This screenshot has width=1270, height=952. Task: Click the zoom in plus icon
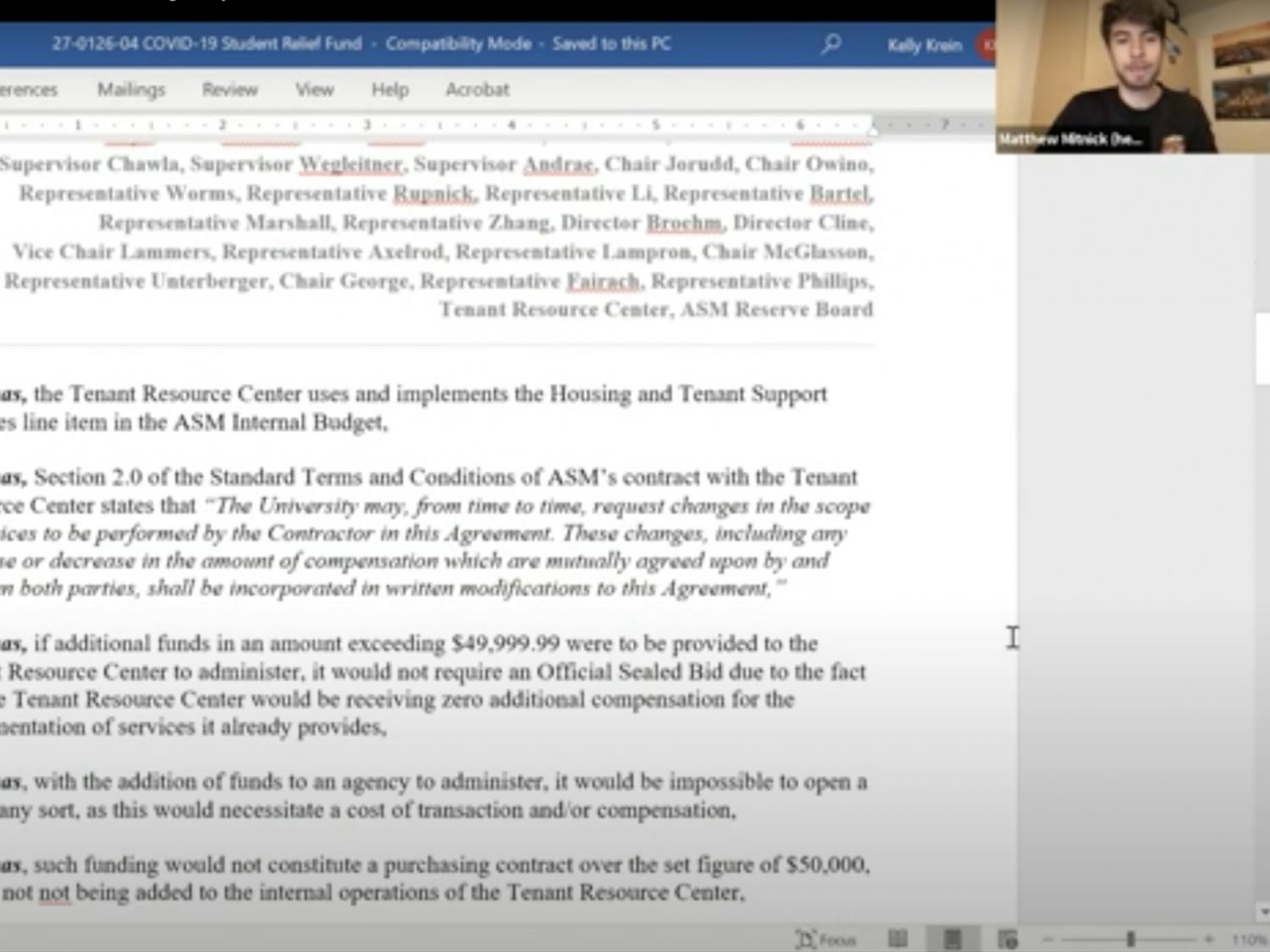(x=1208, y=939)
